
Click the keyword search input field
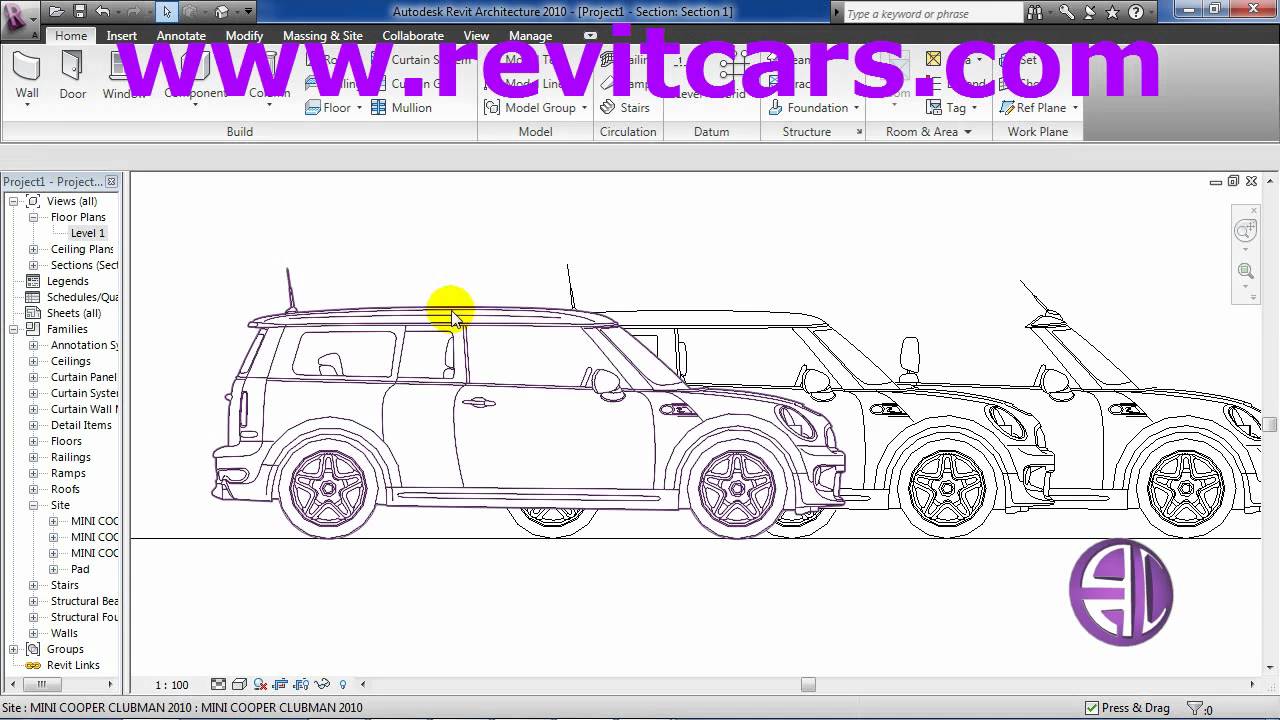coord(933,13)
